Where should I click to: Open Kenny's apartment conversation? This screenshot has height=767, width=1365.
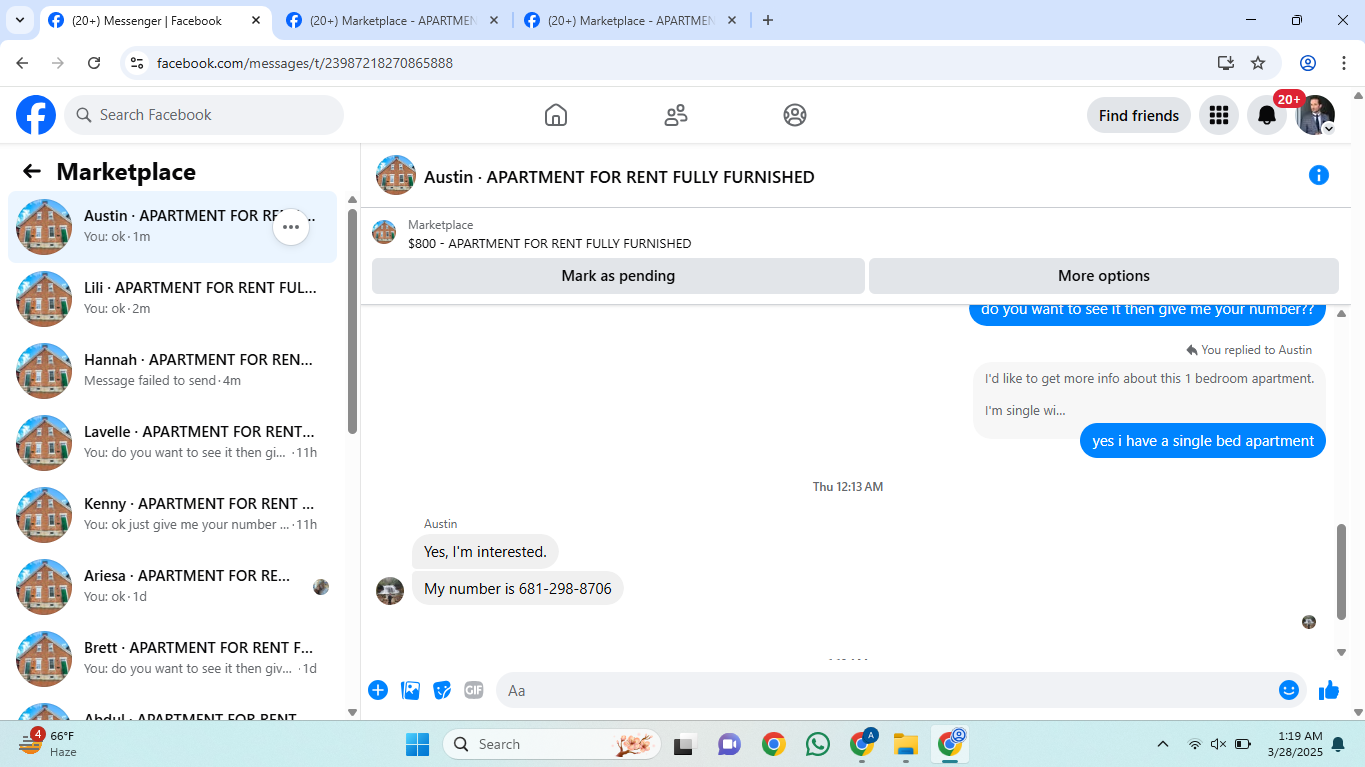(173, 515)
